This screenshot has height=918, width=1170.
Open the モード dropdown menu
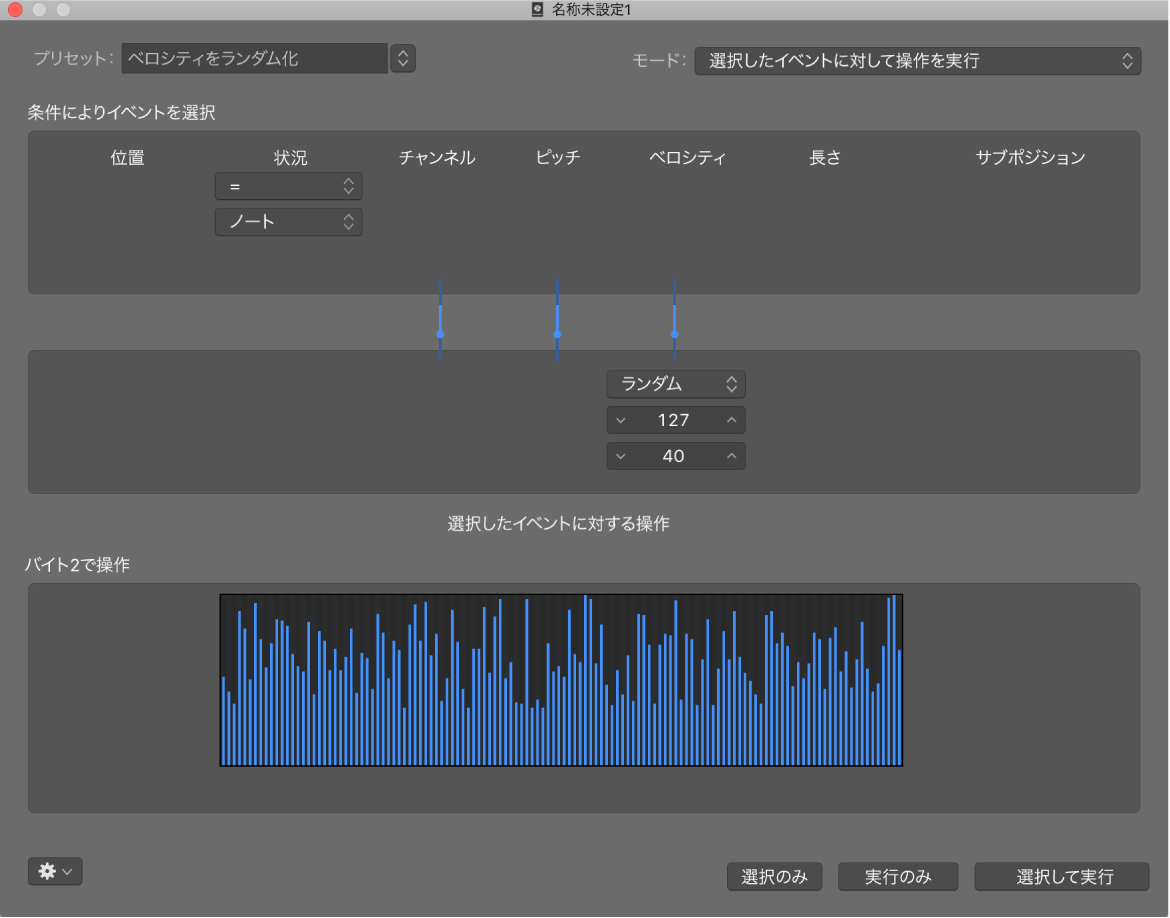coord(917,61)
